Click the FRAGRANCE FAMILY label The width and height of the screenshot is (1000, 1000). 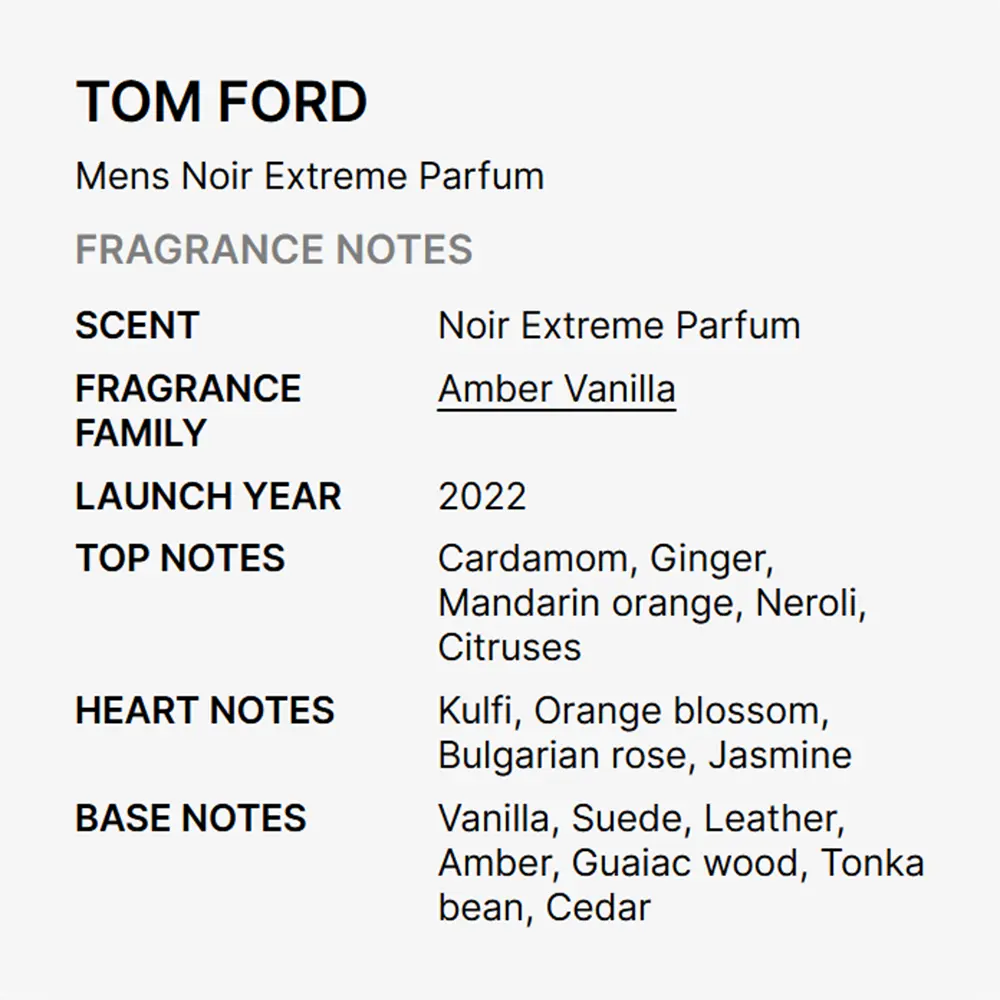188,411
